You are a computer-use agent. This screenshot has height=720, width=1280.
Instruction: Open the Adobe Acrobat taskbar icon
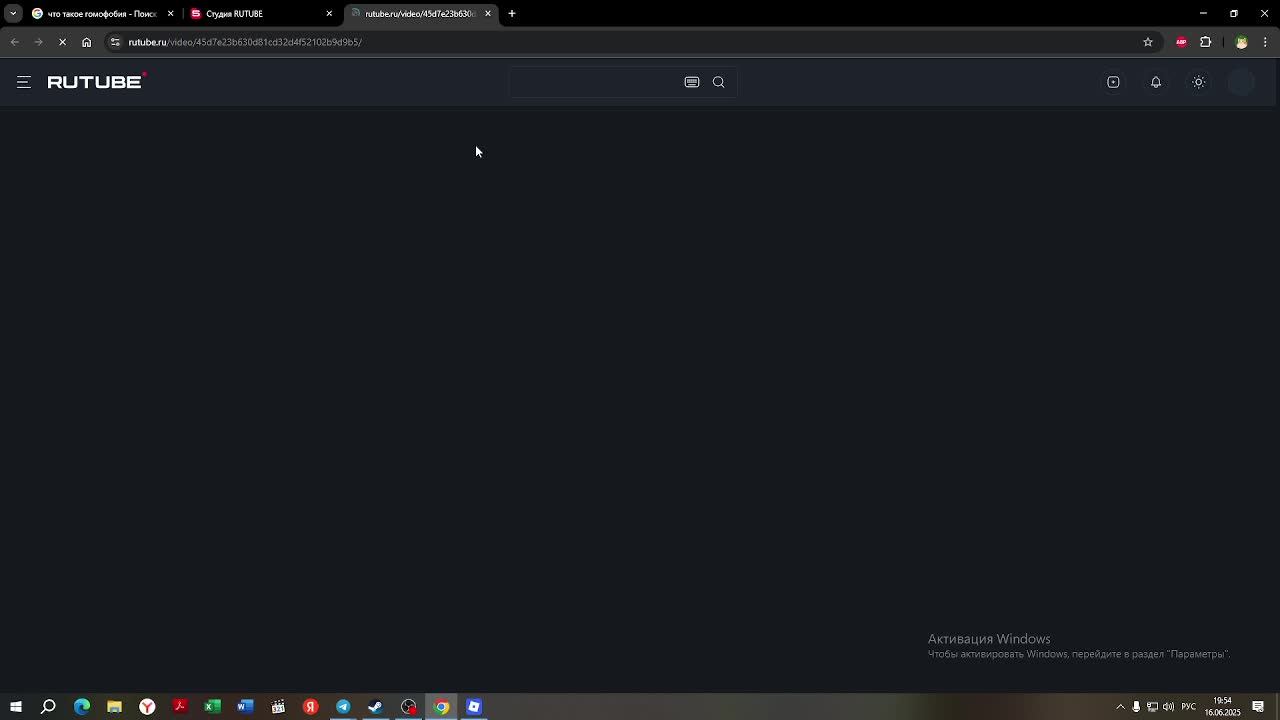pyautogui.click(x=180, y=707)
